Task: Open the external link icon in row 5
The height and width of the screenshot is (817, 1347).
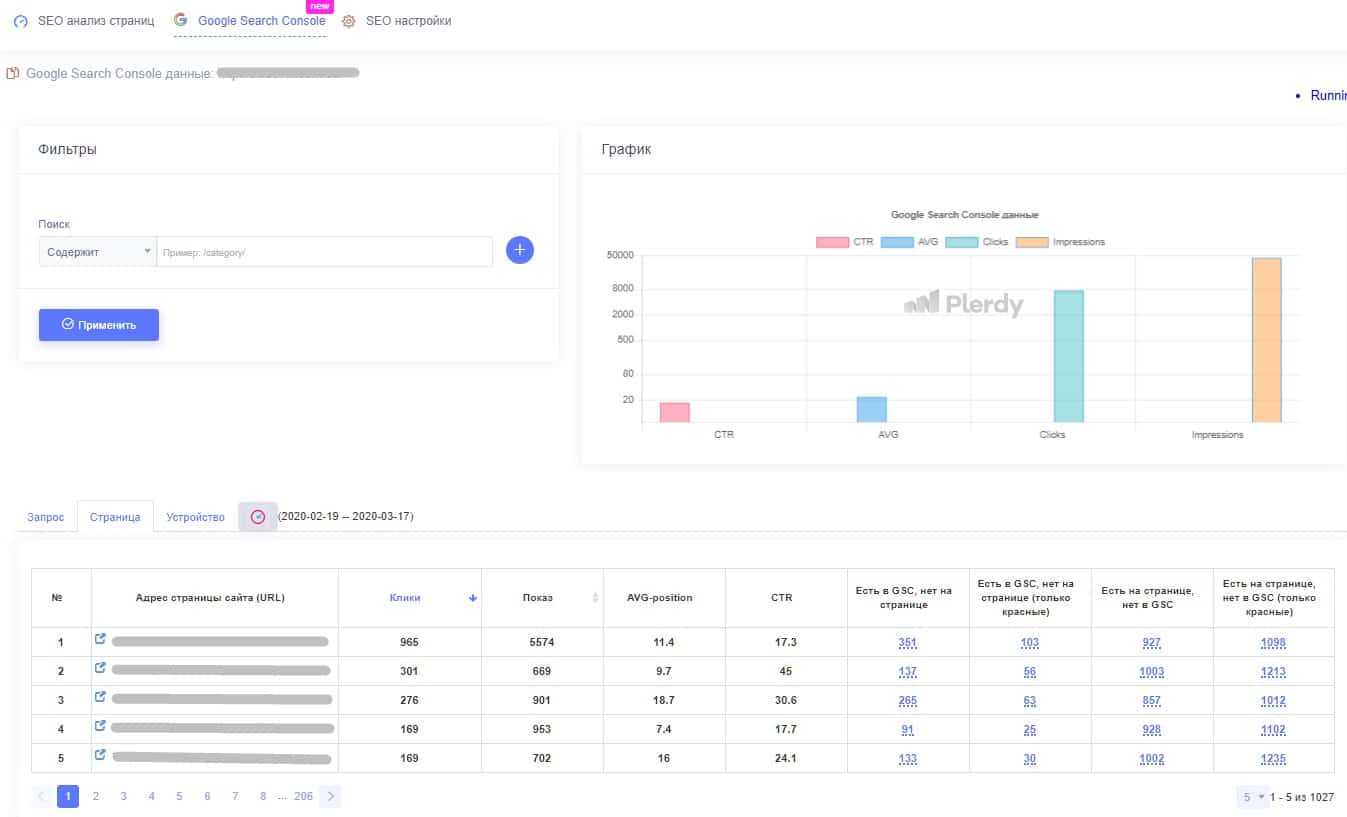Action: click(x=100, y=754)
